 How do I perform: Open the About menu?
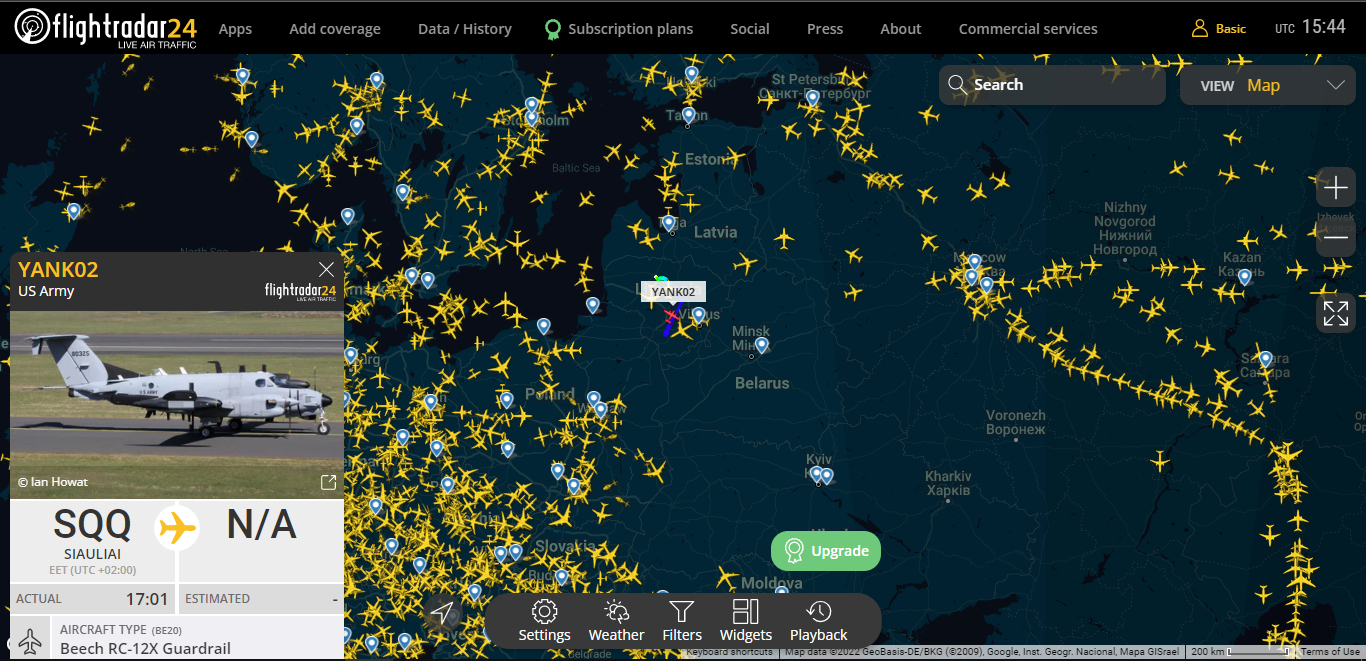coord(901,29)
